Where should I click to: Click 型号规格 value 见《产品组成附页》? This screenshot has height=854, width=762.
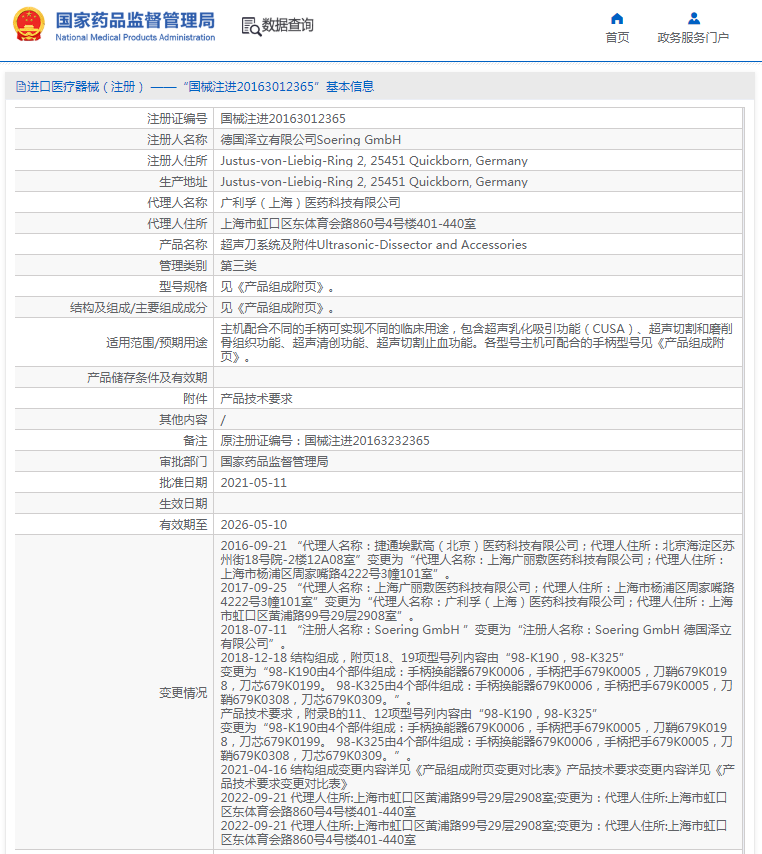click(277, 286)
